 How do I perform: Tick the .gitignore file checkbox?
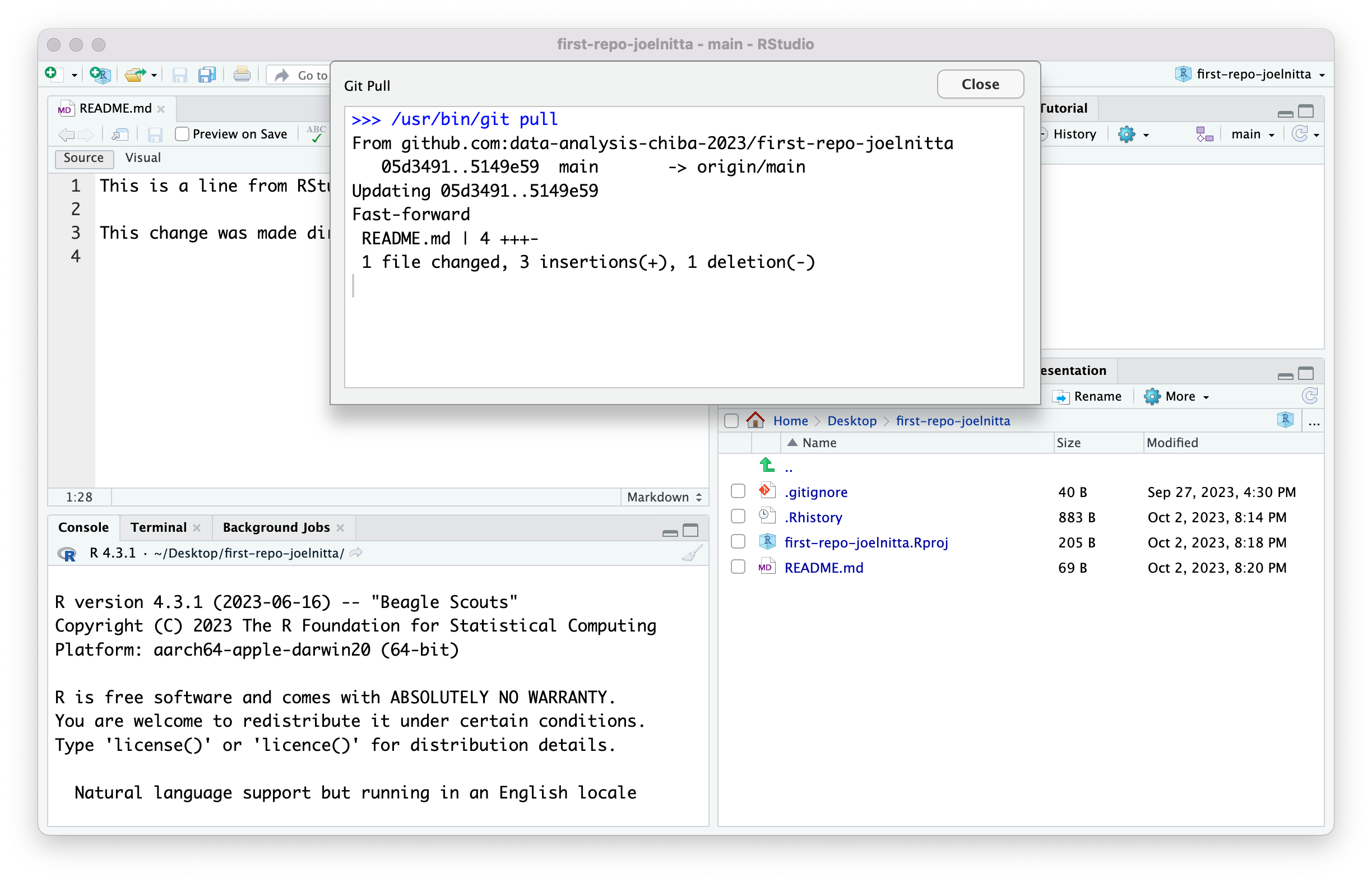(738, 492)
